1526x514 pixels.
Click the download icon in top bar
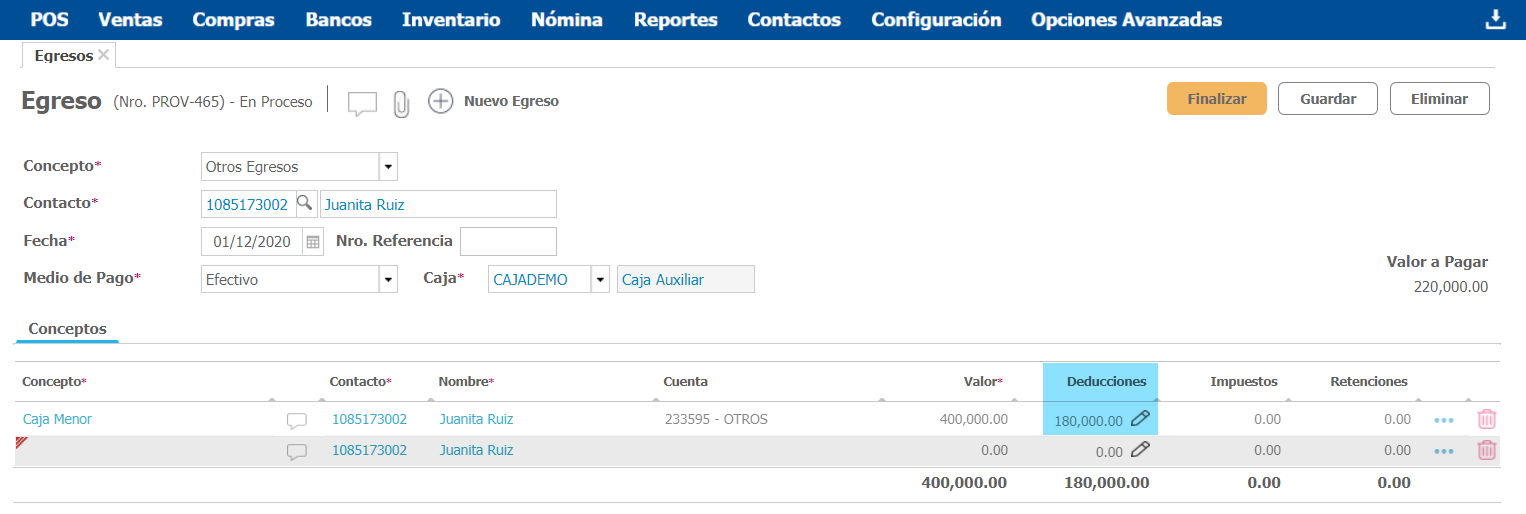[x=1495, y=20]
